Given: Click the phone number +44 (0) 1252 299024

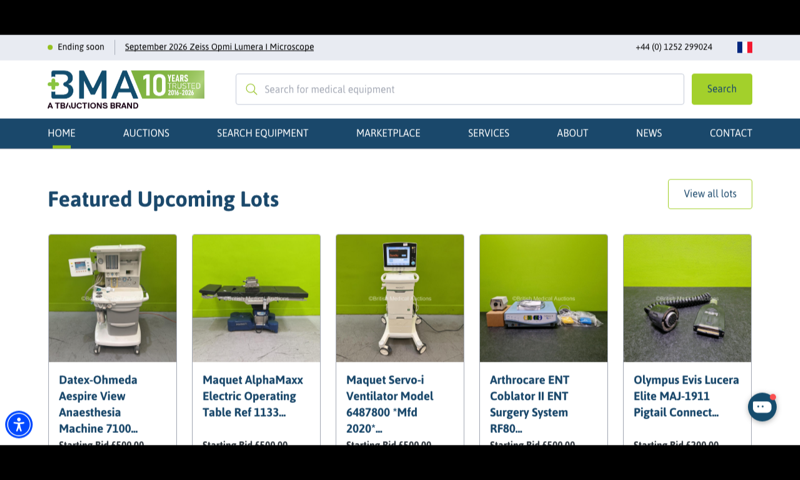Looking at the screenshot, I should tap(673, 47).
